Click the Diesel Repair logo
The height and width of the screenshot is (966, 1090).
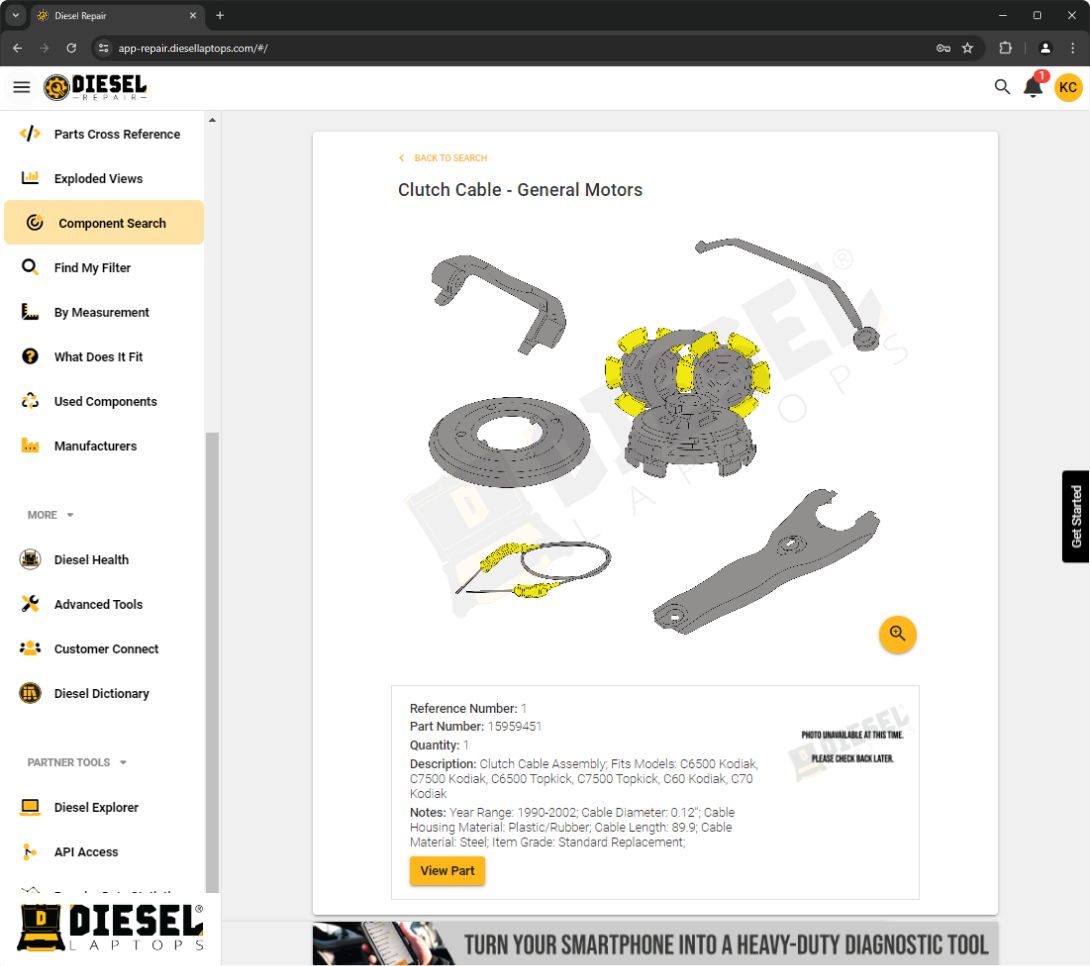(x=95, y=88)
